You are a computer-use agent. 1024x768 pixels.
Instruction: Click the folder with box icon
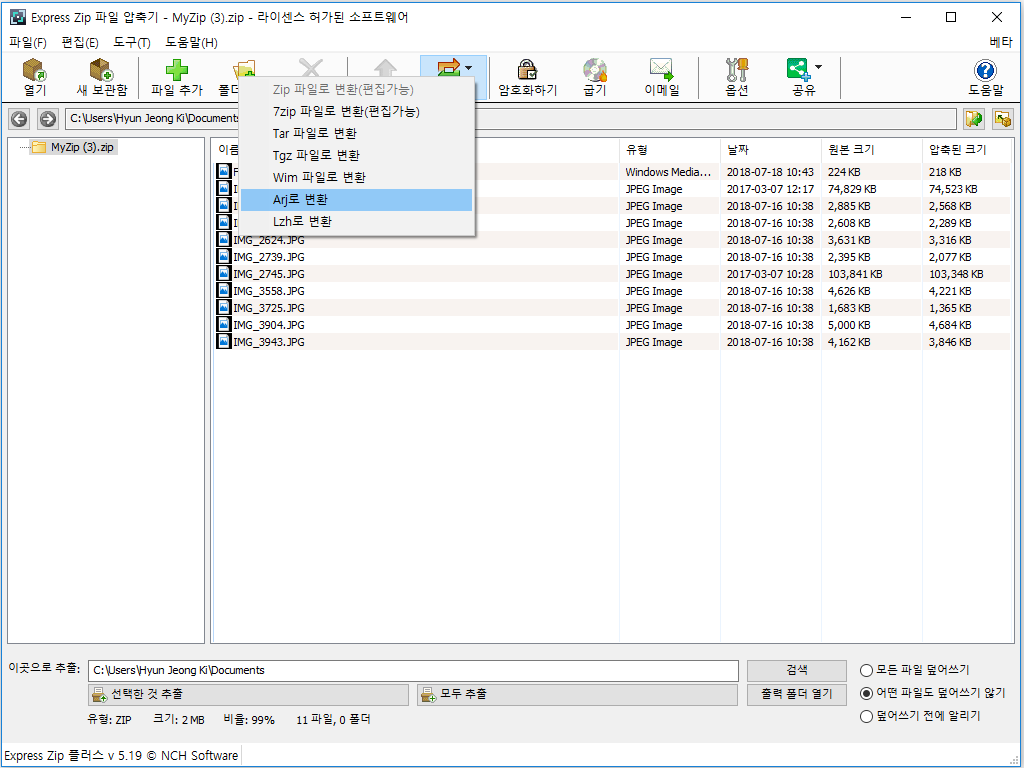coord(1003,119)
